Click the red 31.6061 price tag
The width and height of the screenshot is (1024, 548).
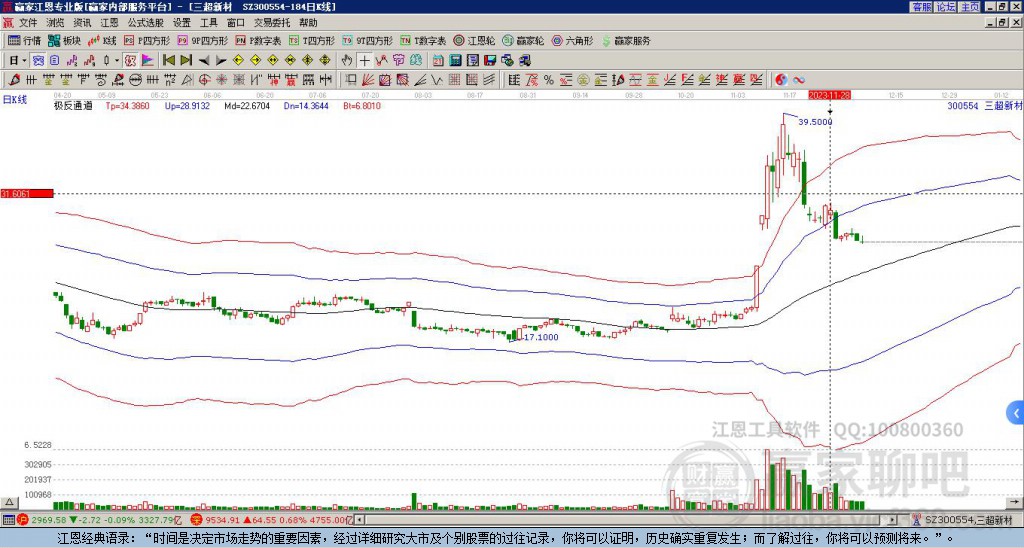(x=27, y=193)
